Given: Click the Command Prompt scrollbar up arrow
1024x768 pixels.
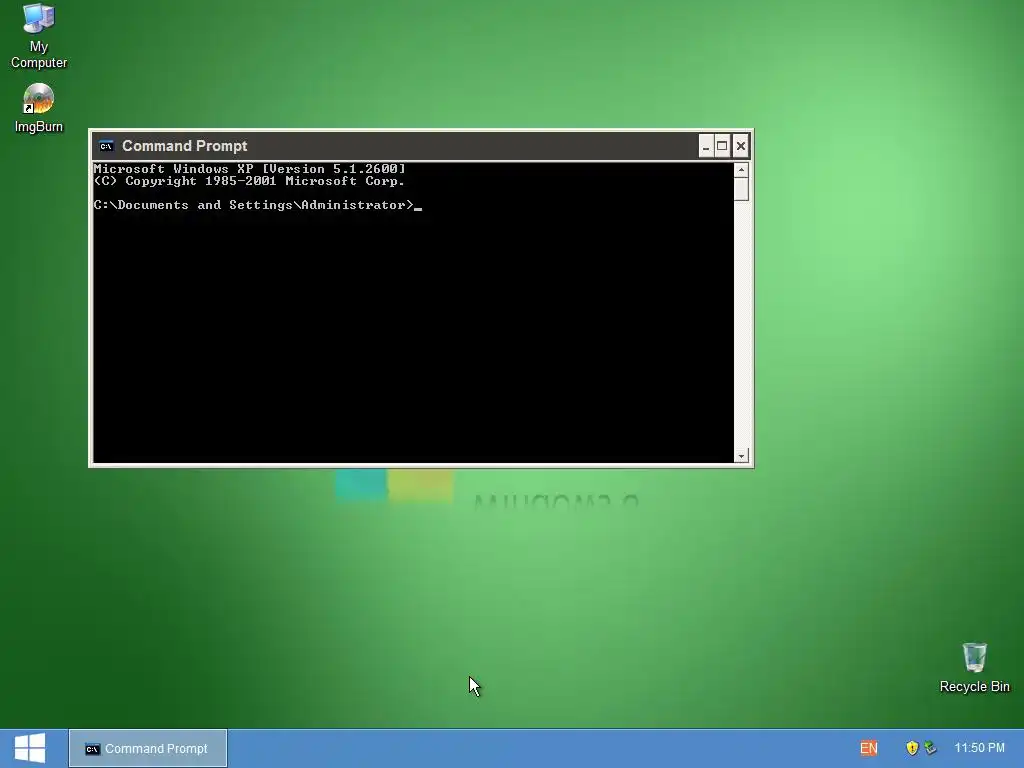Looking at the screenshot, I should [x=741, y=170].
